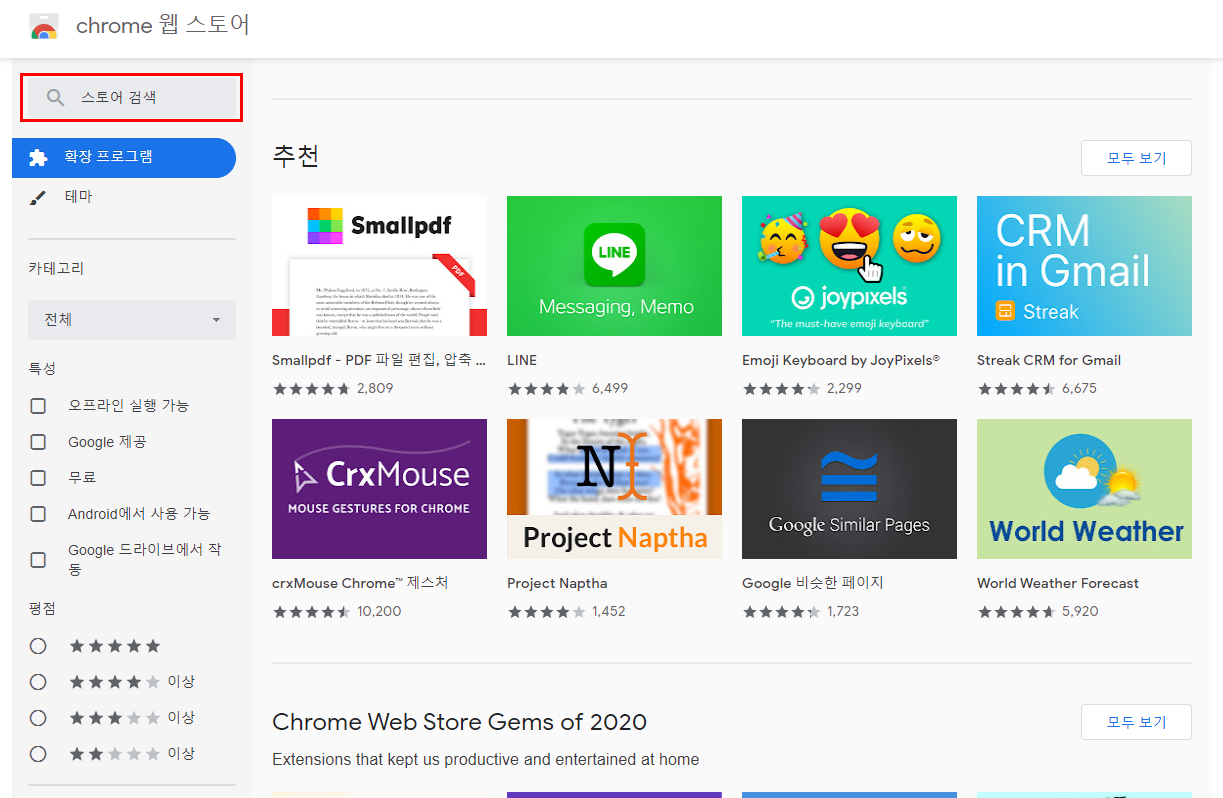Open the Smallpdf extension thumbnail
Image resolution: width=1223 pixels, height=798 pixels.
[x=379, y=266]
